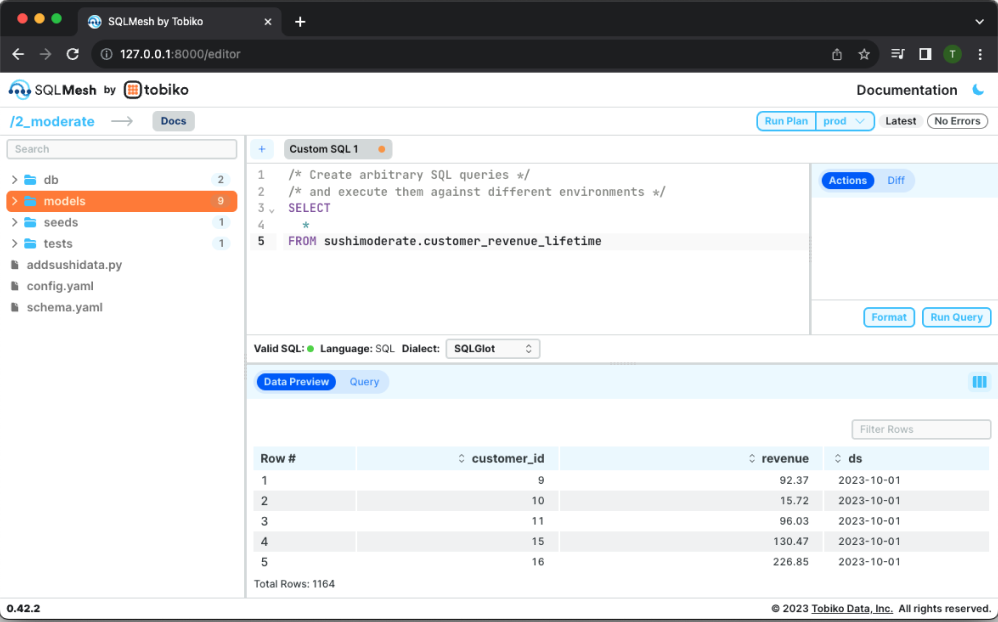Switch to the Query tab

364,382
